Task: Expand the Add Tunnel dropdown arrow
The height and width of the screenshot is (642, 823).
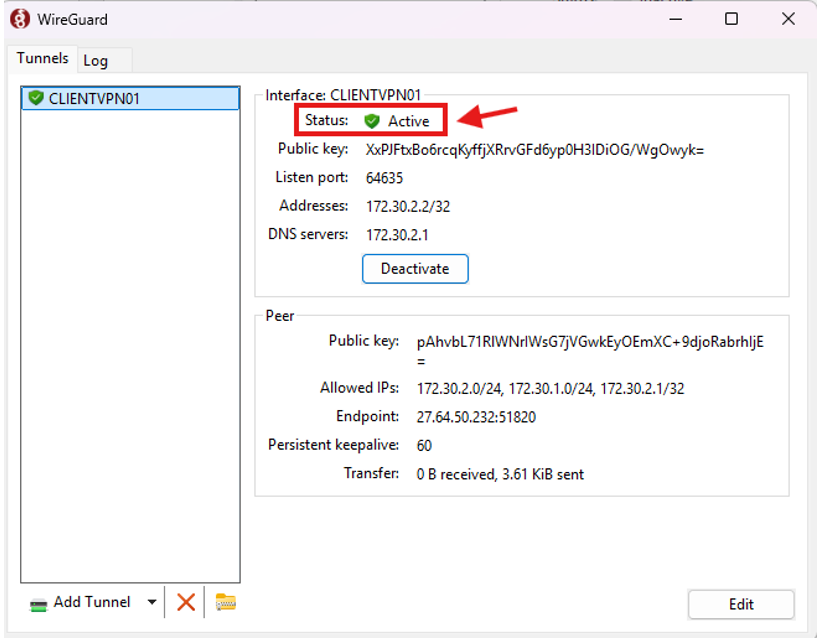Action: [152, 602]
